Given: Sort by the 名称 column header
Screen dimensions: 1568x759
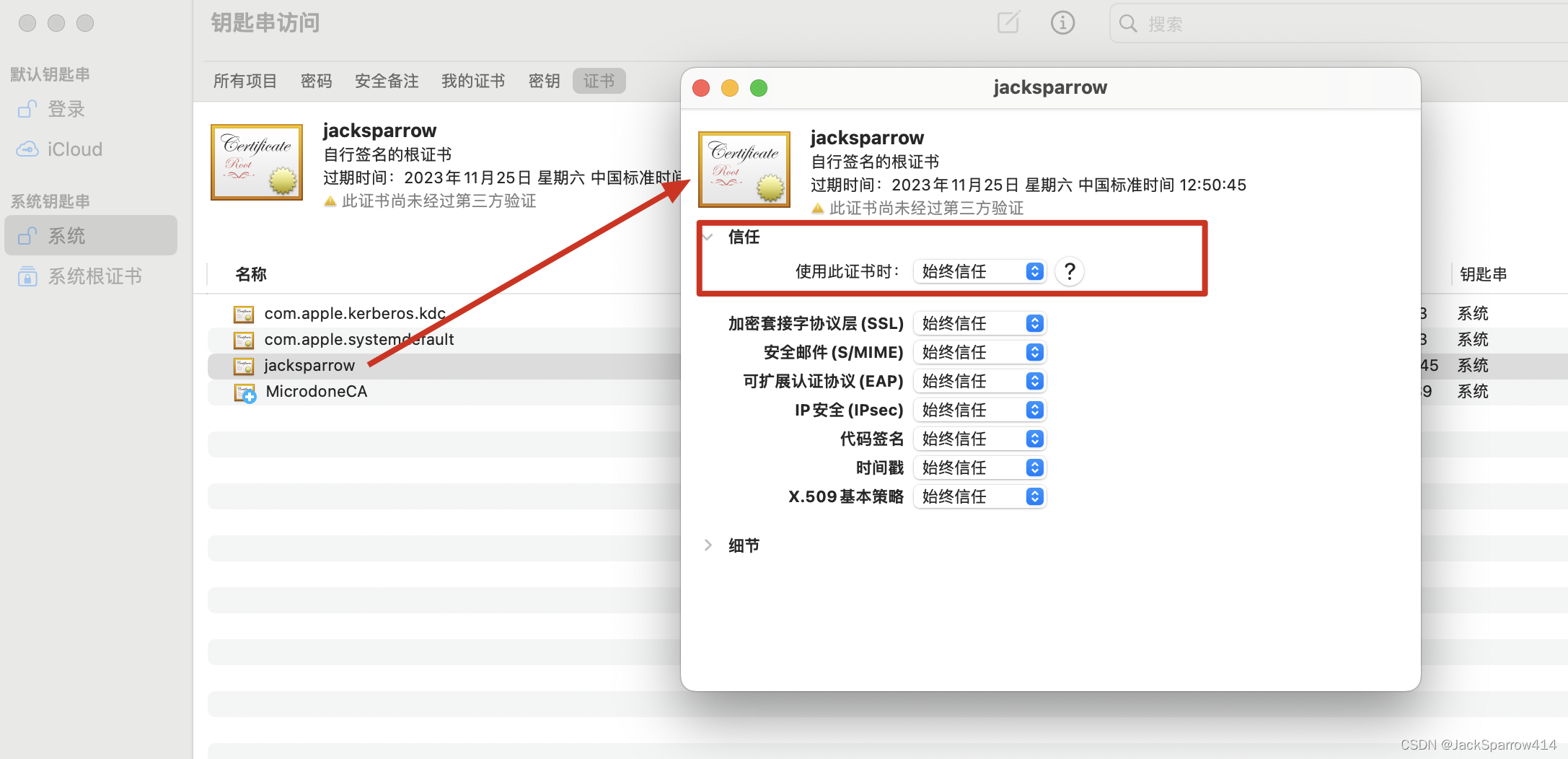Looking at the screenshot, I should coord(251,274).
